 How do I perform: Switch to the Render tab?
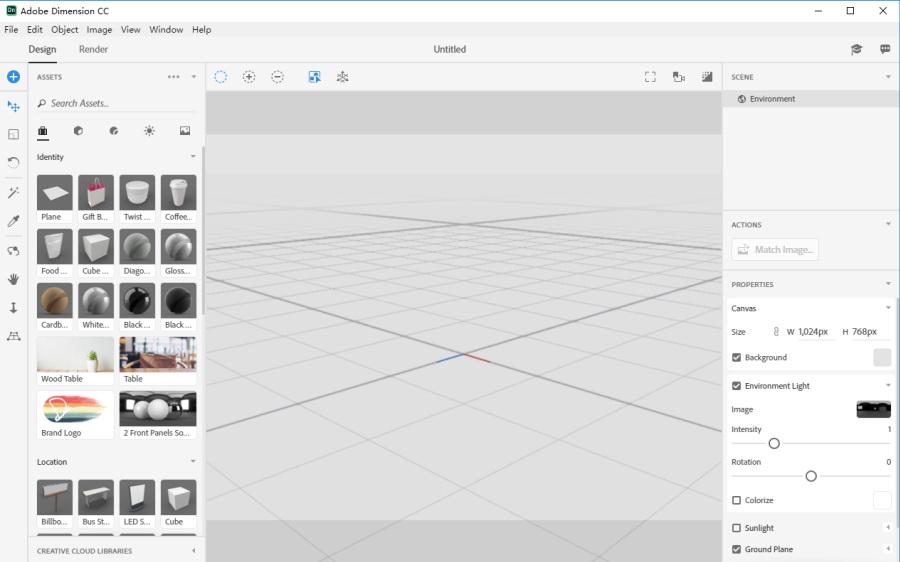(x=93, y=49)
